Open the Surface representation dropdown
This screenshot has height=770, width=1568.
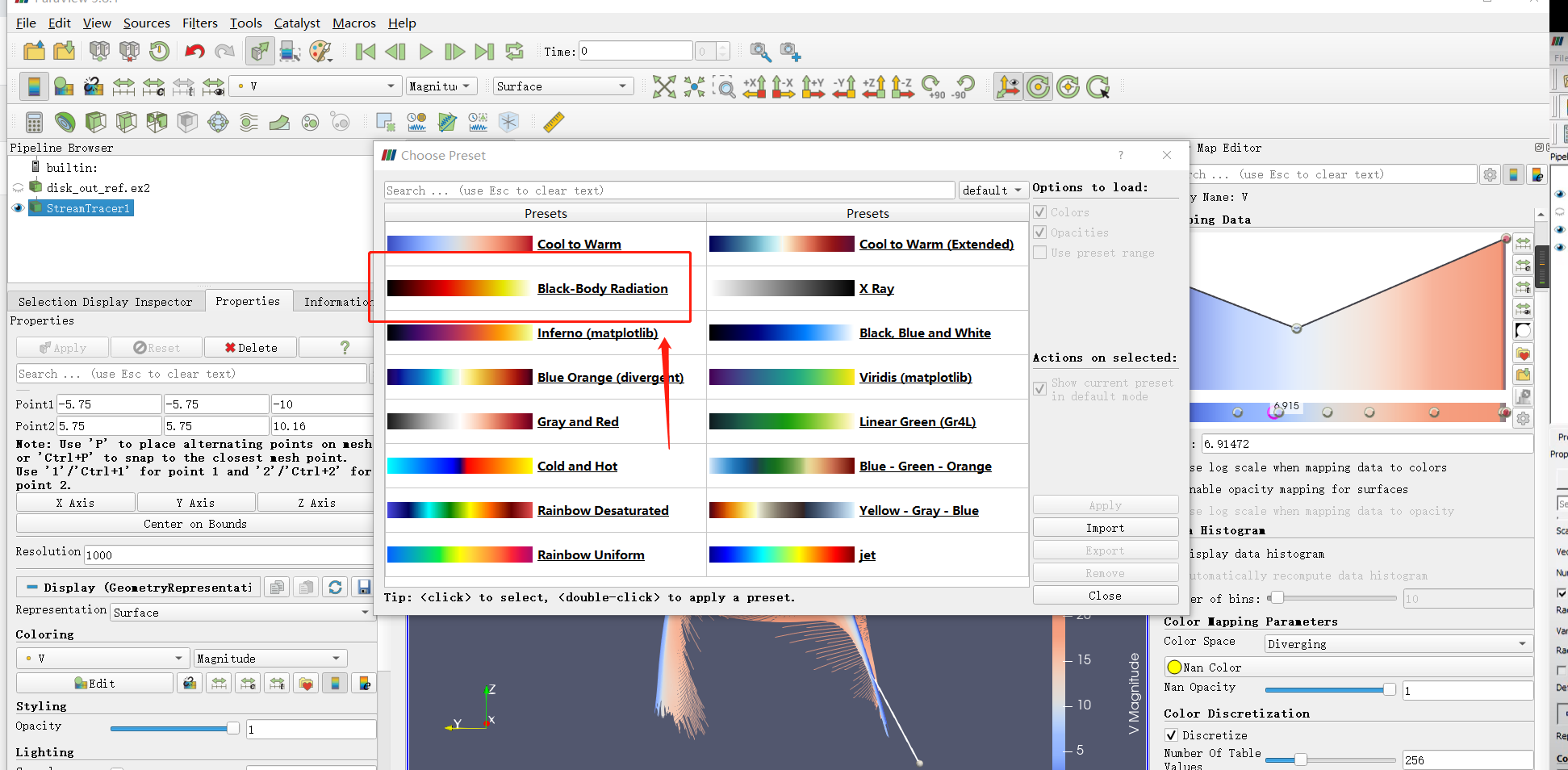(x=562, y=86)
